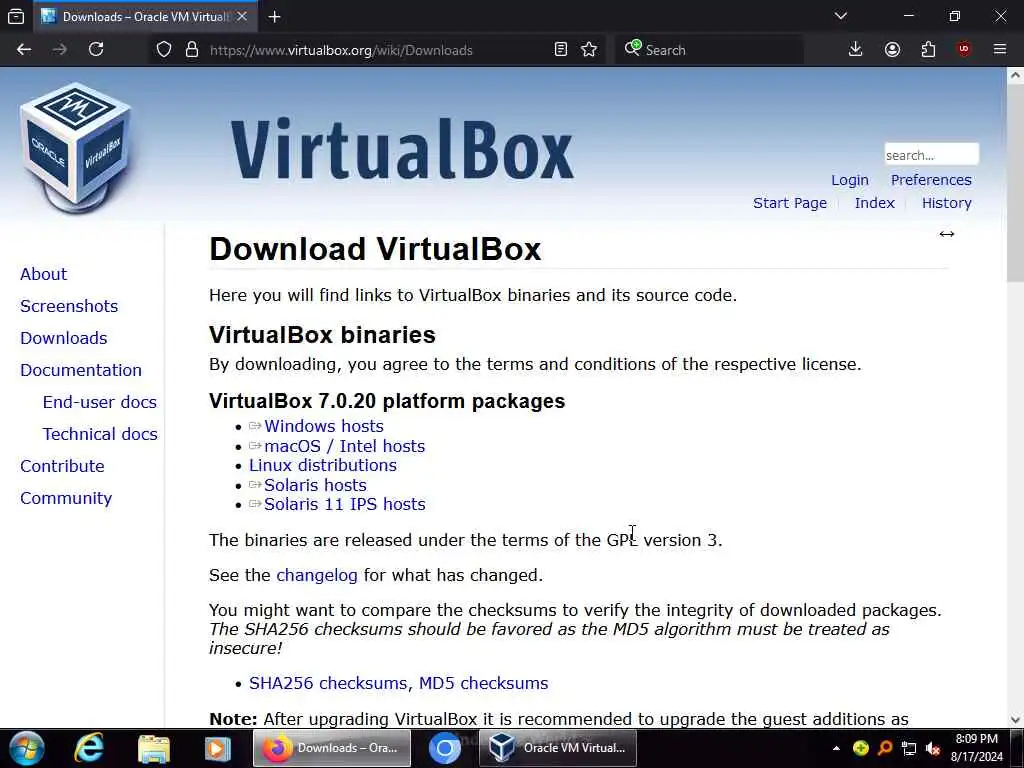Viewport: 1024px width, 768px height.
Task: Click the padlock site security icon
Action: [192, 50]
